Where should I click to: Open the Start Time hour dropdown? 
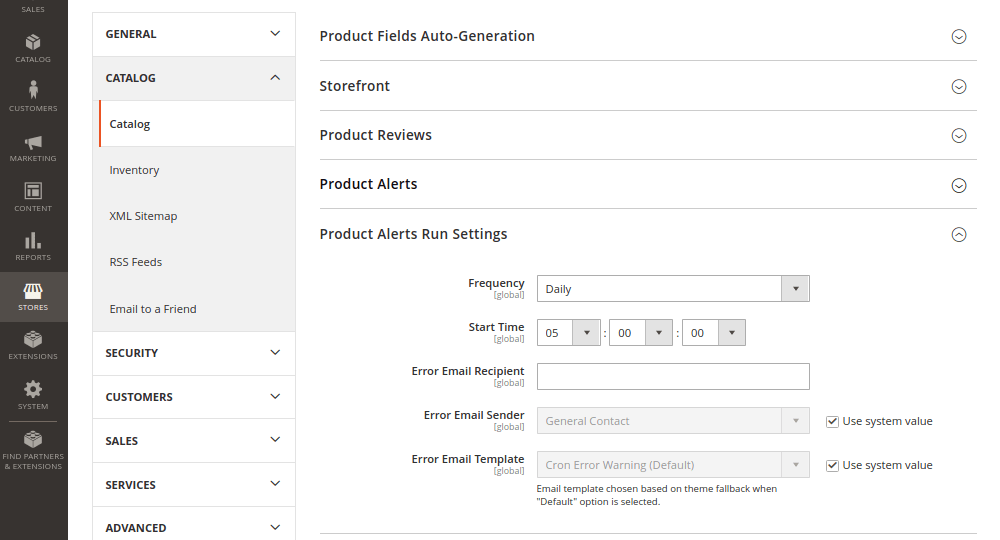568,333
